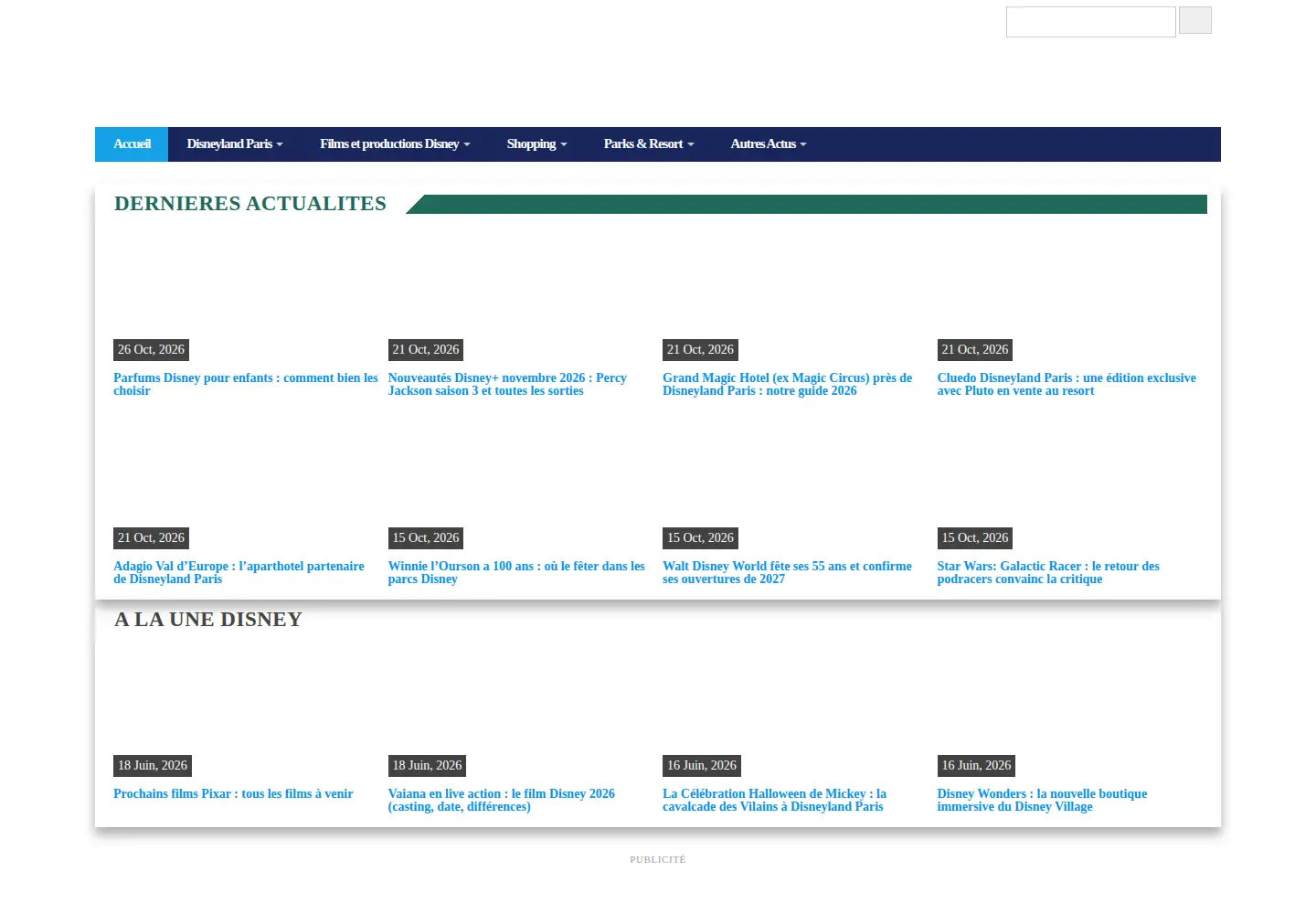Screen dimensions: 1316x914
Task: Open Prochains films Pixar article
Action: pyautogui.click(x=233, y=793)
